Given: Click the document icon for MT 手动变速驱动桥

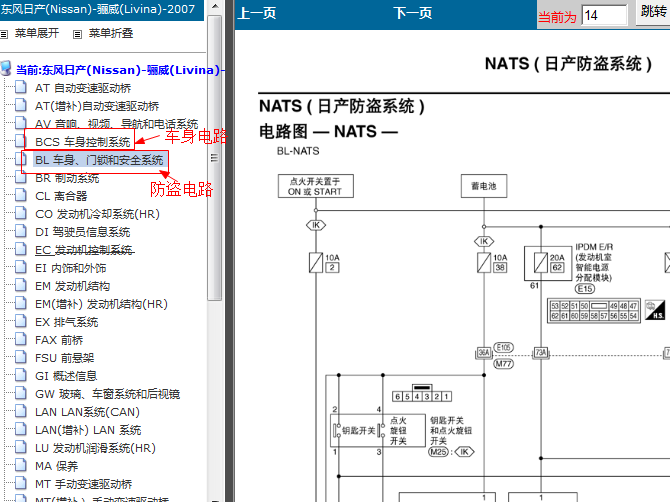Looking at the screenshot, I should [21, 483].
